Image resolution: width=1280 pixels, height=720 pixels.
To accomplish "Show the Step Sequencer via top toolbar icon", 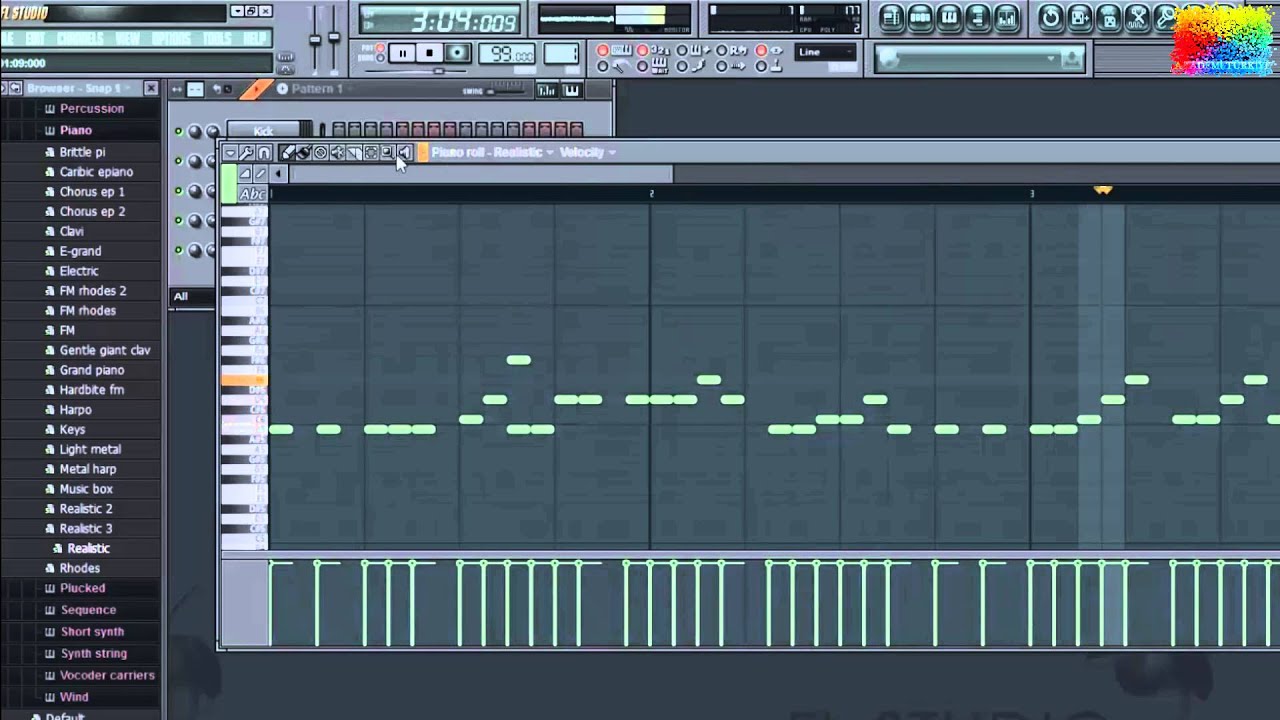I will pyautogui.click(x=920, y=17).
